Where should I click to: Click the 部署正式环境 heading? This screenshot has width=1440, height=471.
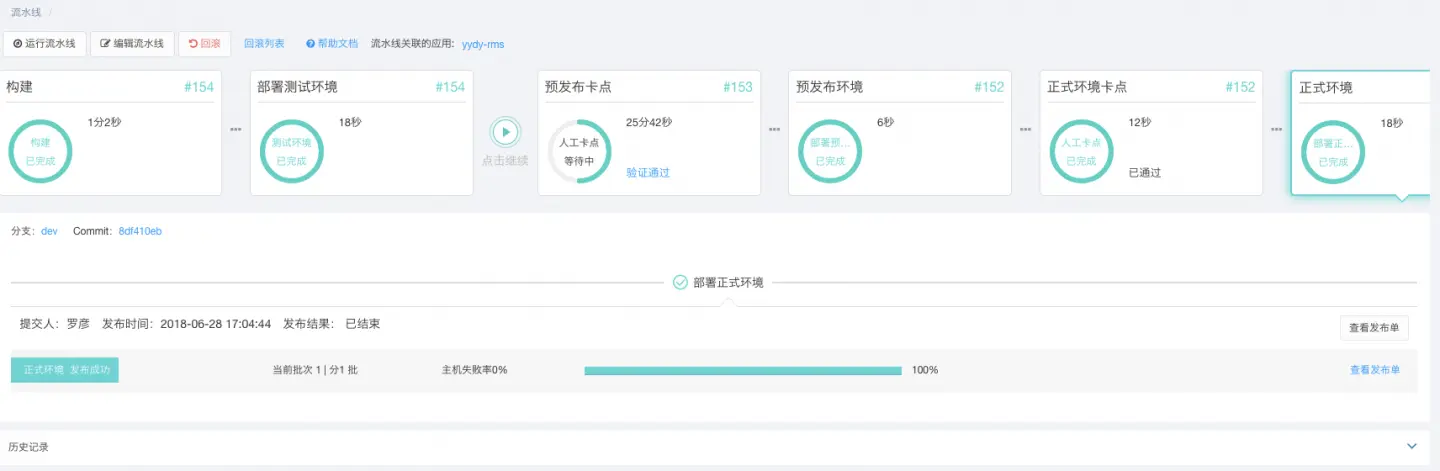[x=729, y=282]
